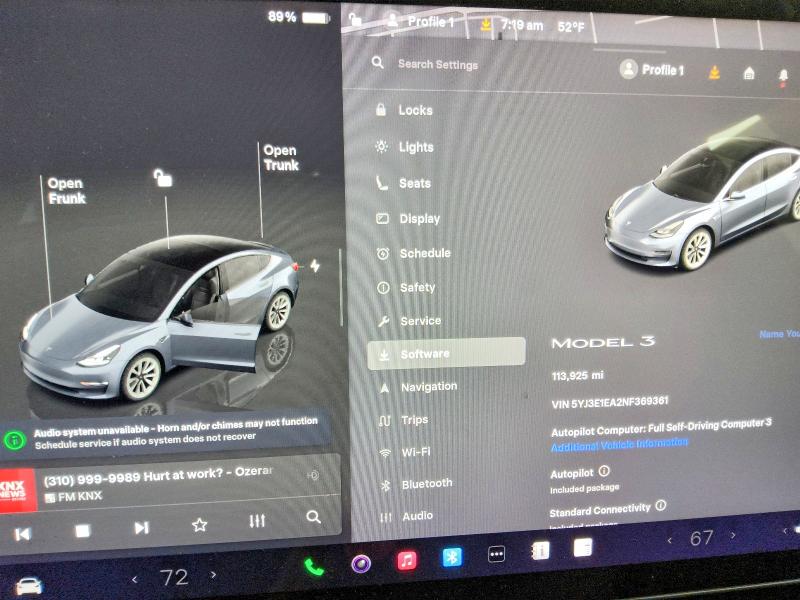Screen dimensions: 800x600
Task: Tap the search magnifier icon in settings
Action: [x=378, y=63]
